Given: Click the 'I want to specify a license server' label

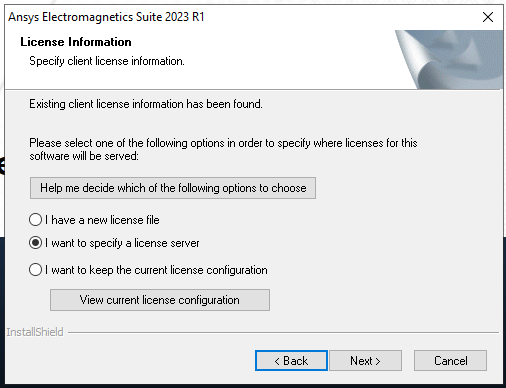Looking at the screenshot, I should [122, 243].
